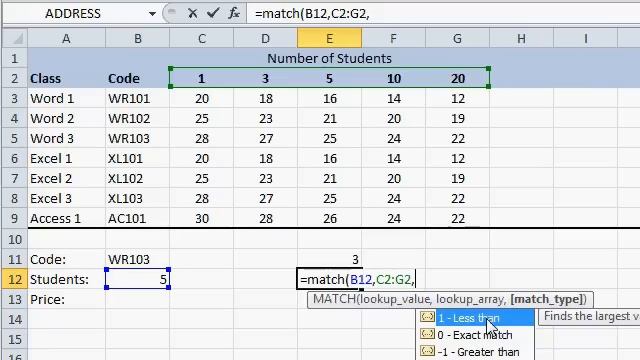
Task: Click cell 'Word 3'
Action: (x=67, y=138)
